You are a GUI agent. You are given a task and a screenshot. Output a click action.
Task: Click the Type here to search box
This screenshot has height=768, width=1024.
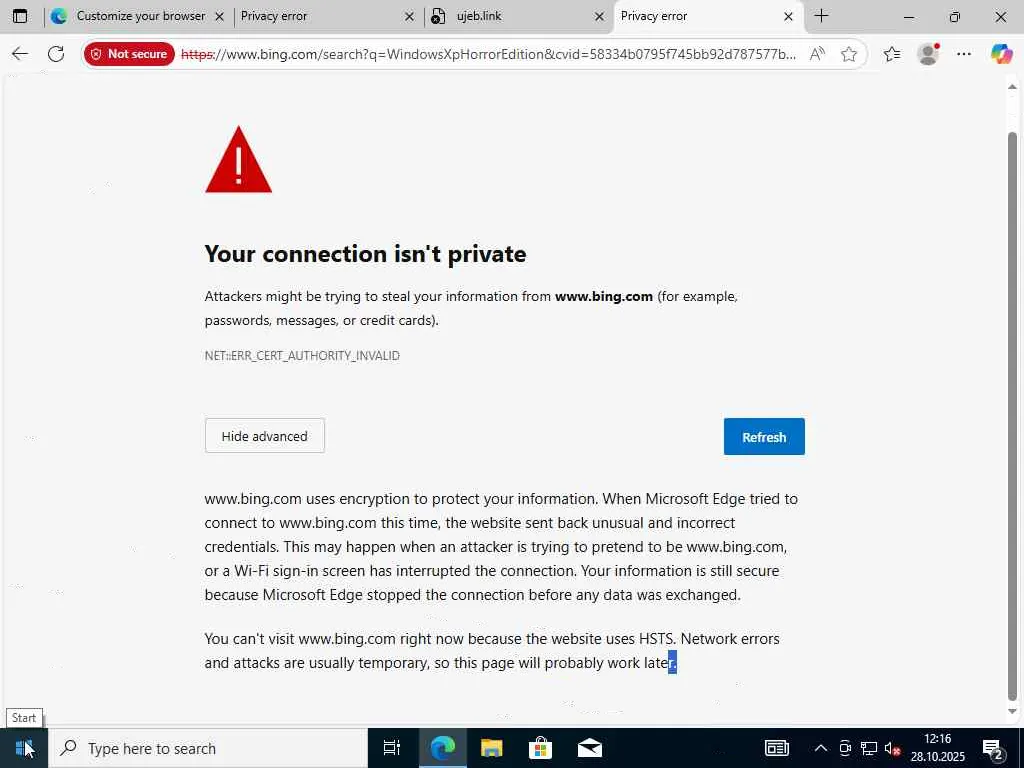coord(210,748)
